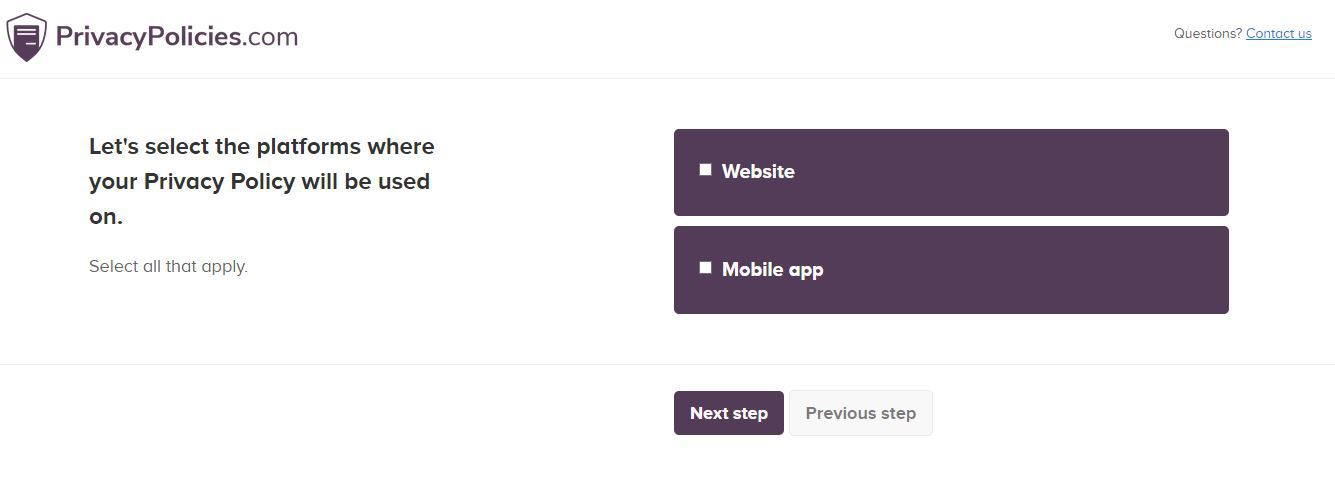The image size is (1335, 495).
Task: Click the shield logo icon
Action: point(26,37)
